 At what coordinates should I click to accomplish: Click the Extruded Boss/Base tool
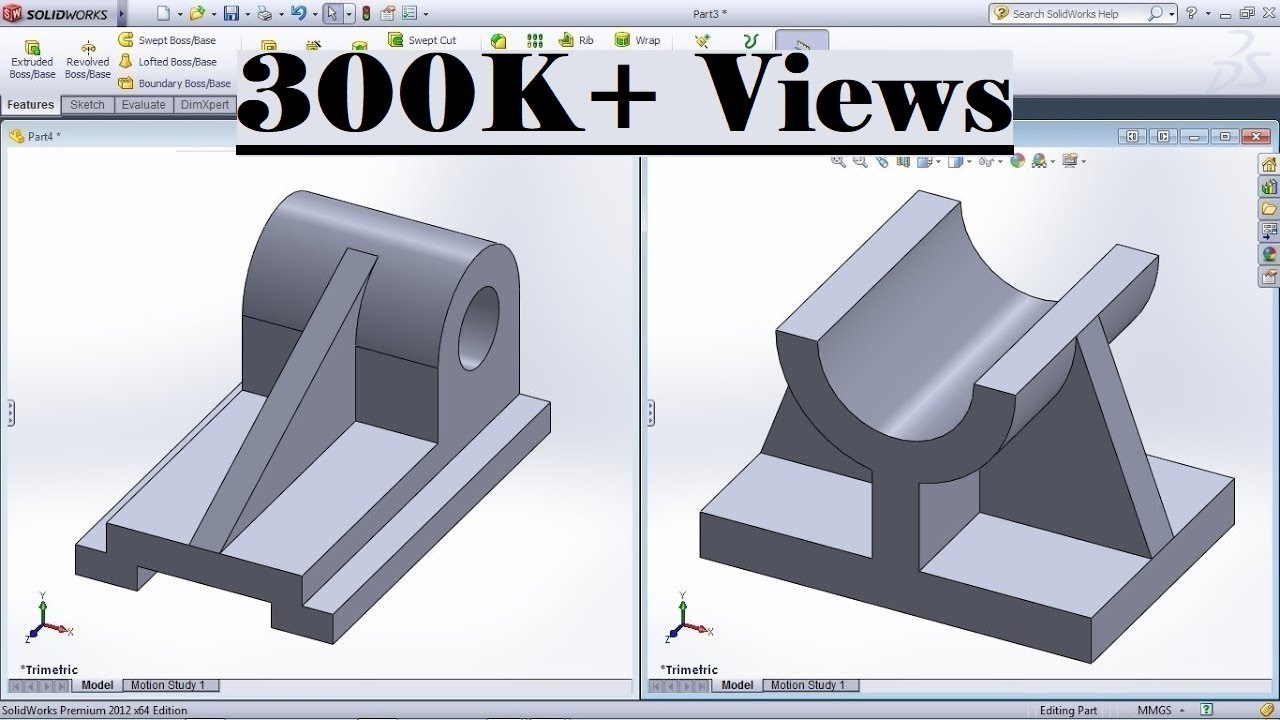(x=32, y=60)
